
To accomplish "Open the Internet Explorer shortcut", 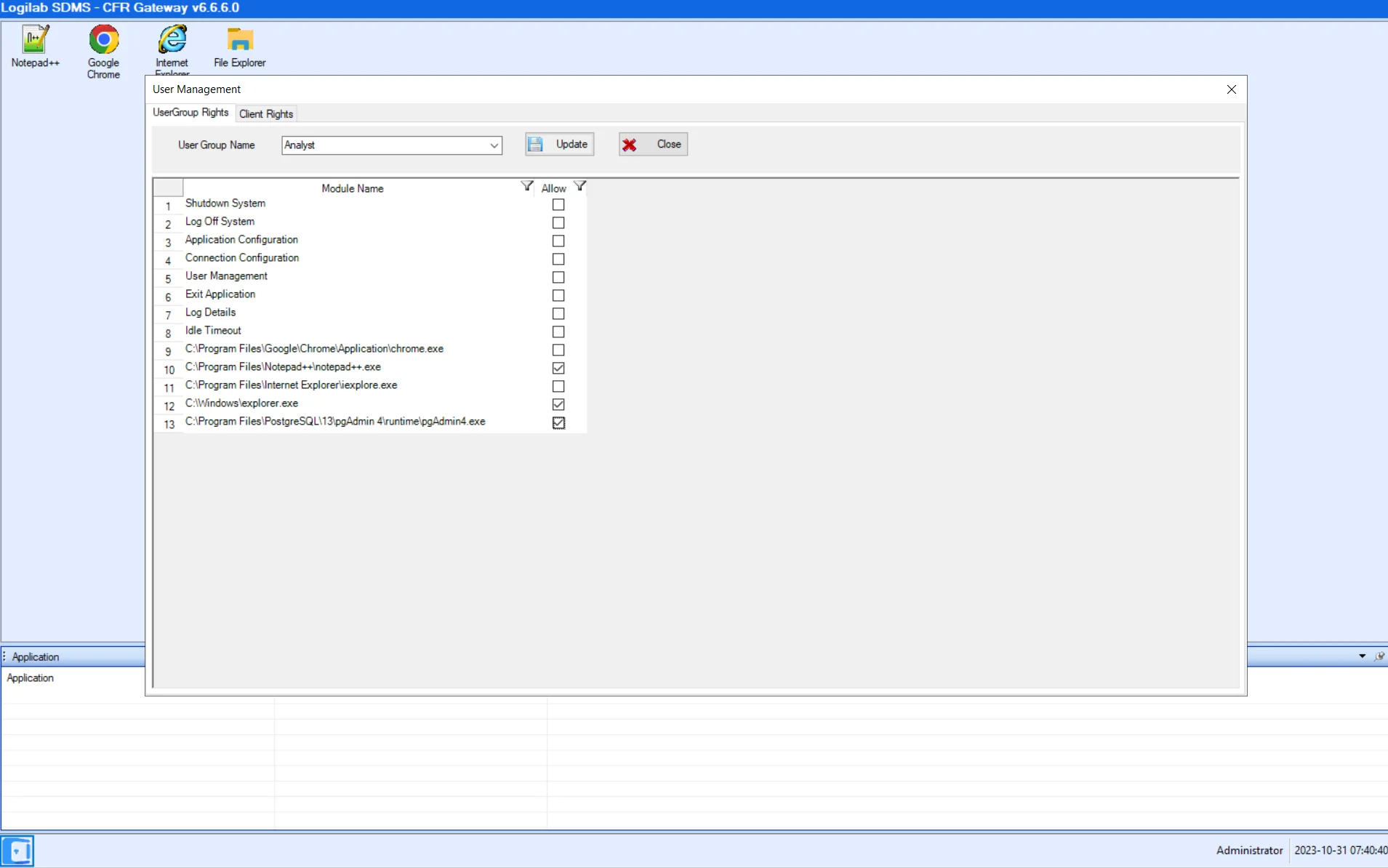I will pyautogui.click(x=172, y=49).
